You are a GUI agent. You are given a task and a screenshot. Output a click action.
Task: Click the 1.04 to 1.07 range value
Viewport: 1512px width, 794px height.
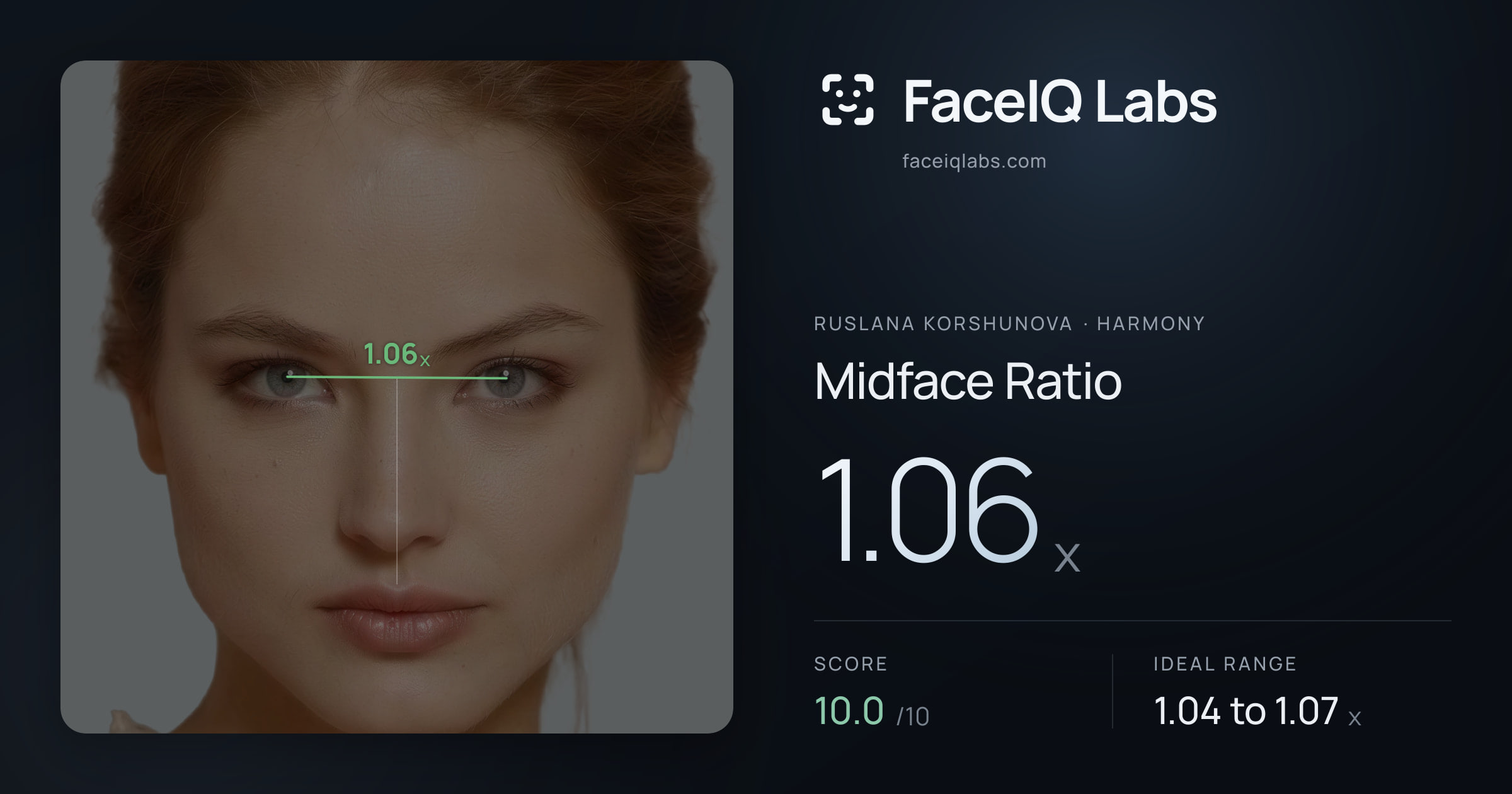1246,711
